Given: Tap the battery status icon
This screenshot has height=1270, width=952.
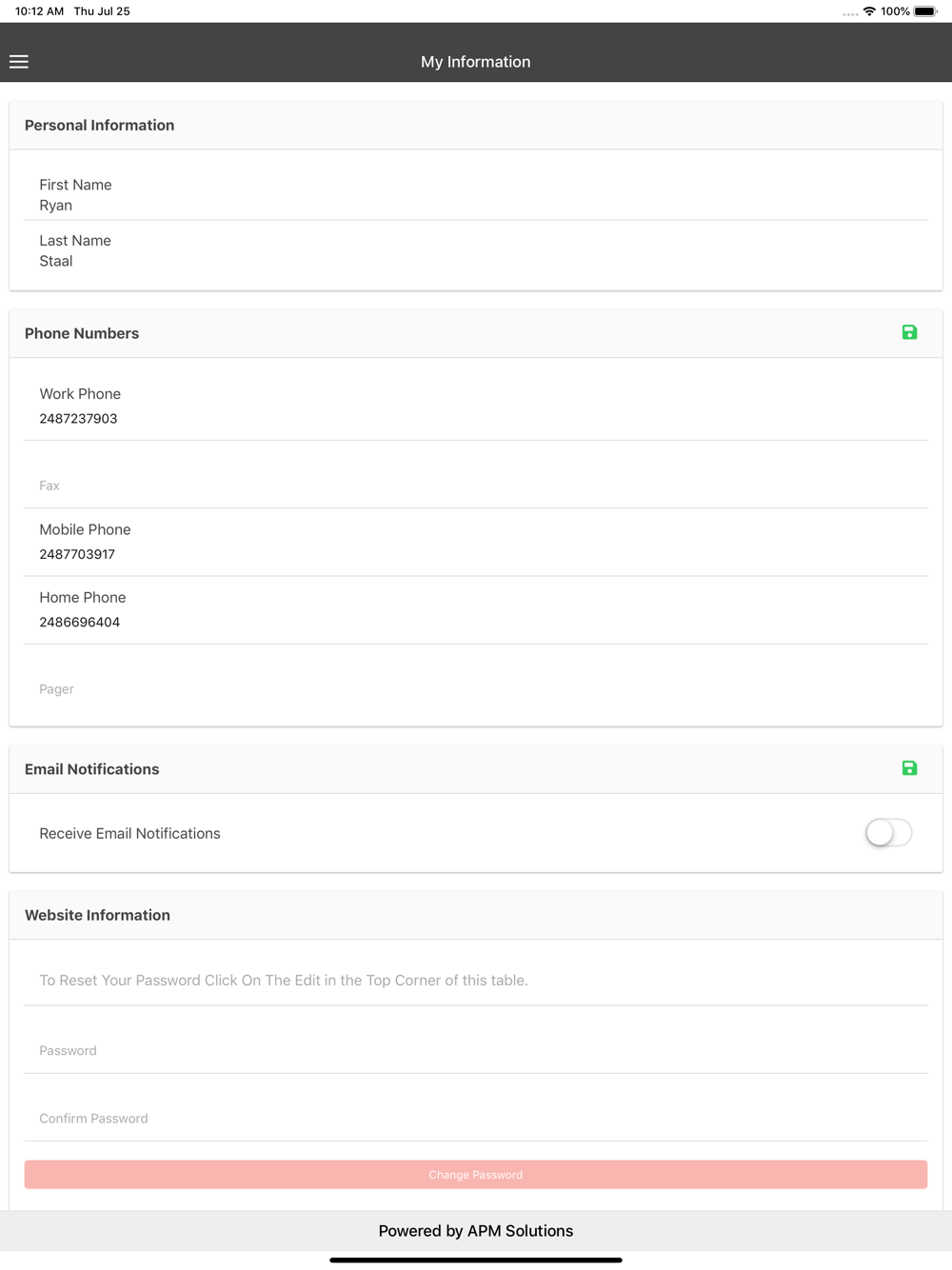Looking at the screenshot, I should (924, 11).
